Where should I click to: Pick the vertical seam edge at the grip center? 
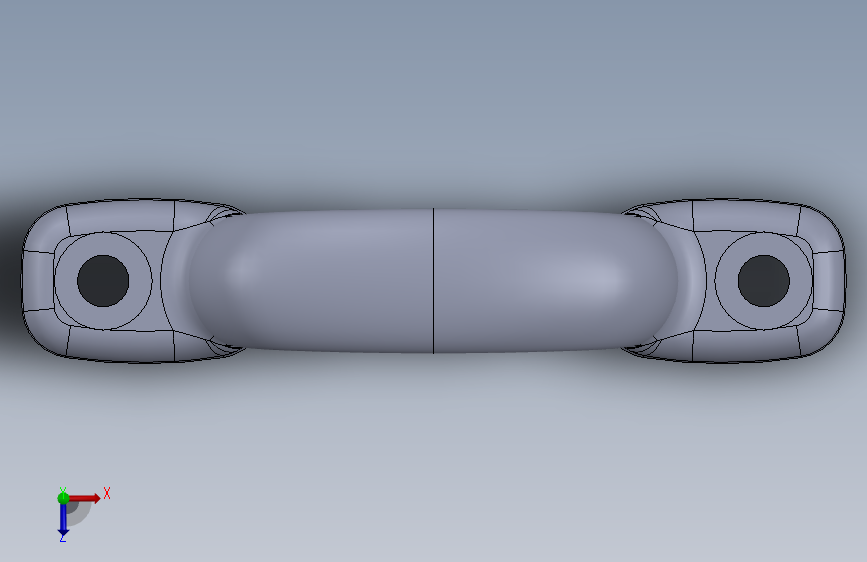coord(434,280)
